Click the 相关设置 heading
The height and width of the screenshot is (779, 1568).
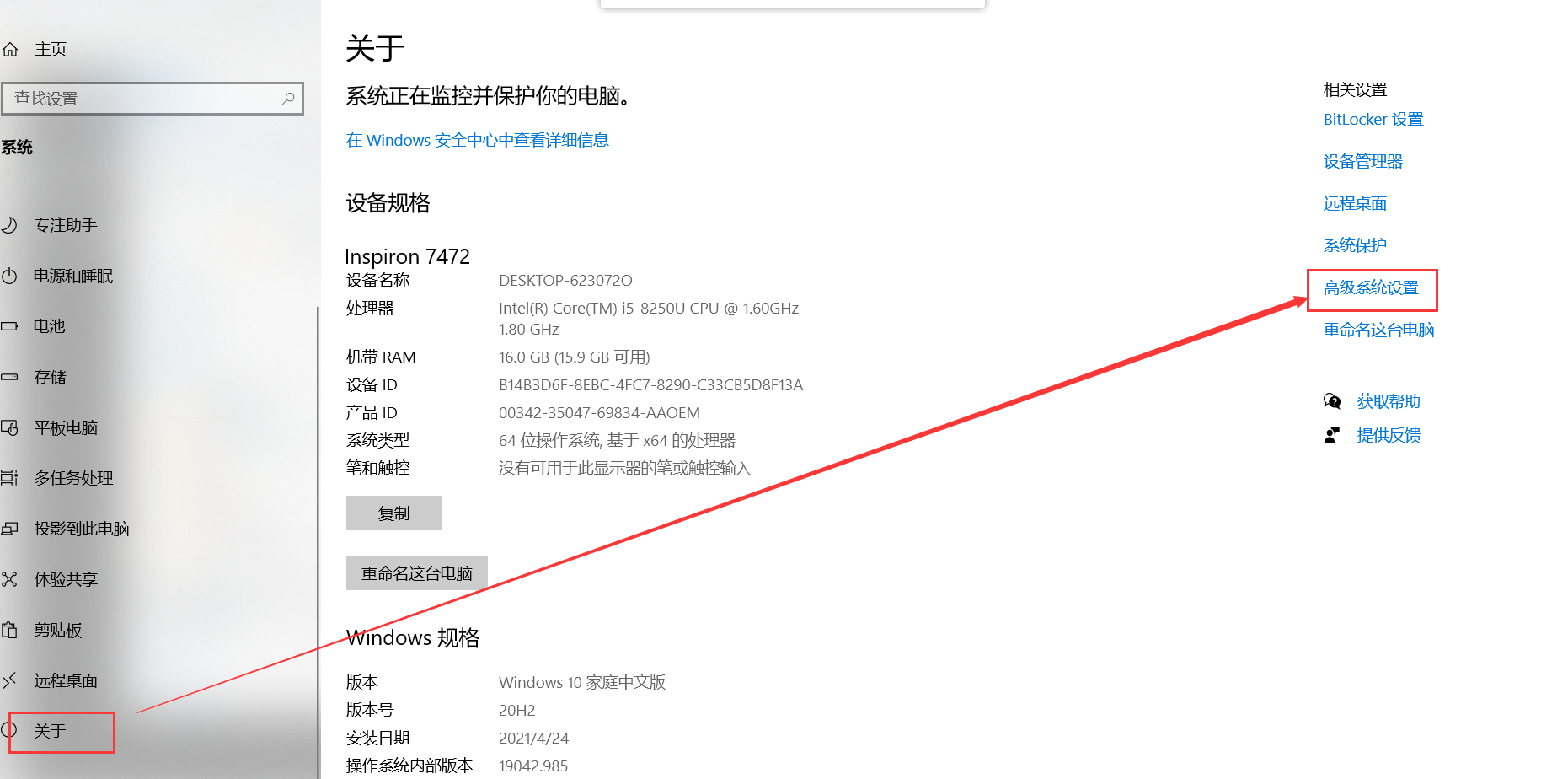1355,89
